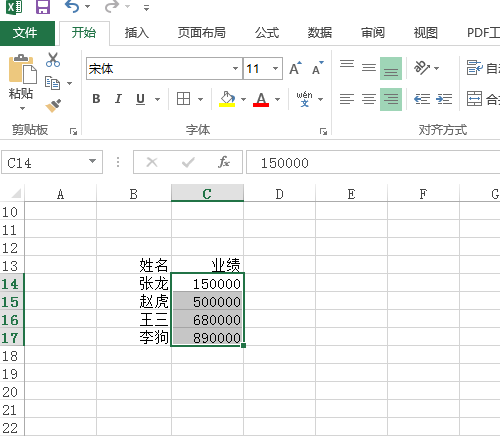Click the Cancel X in formula bar
Screen dimensions: 500x436
click(152, 162)
